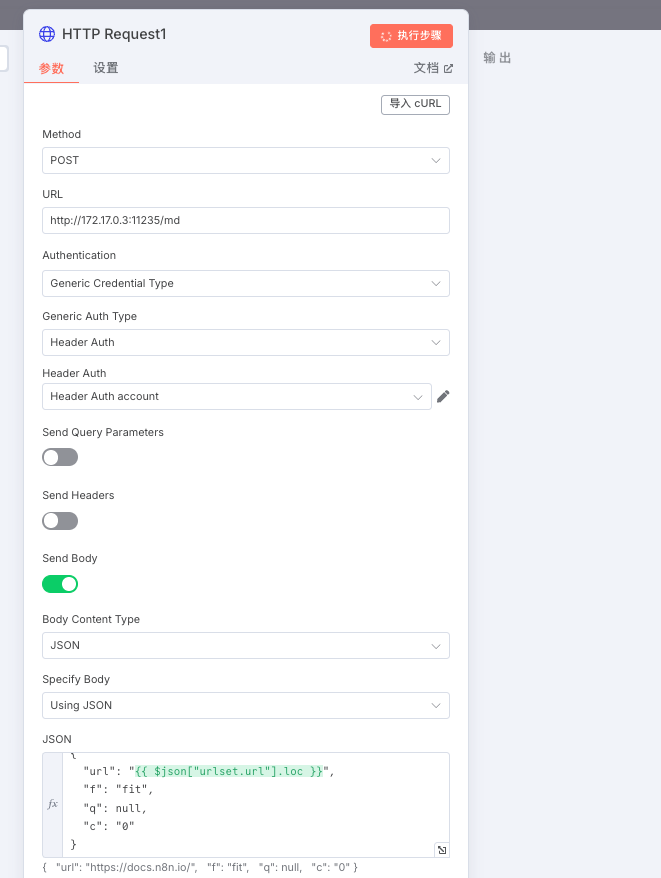The width and height of the screenshot is (661, 878).
Task: Click the 执行步骤 execute button
Action: click(x=411, y=36)
